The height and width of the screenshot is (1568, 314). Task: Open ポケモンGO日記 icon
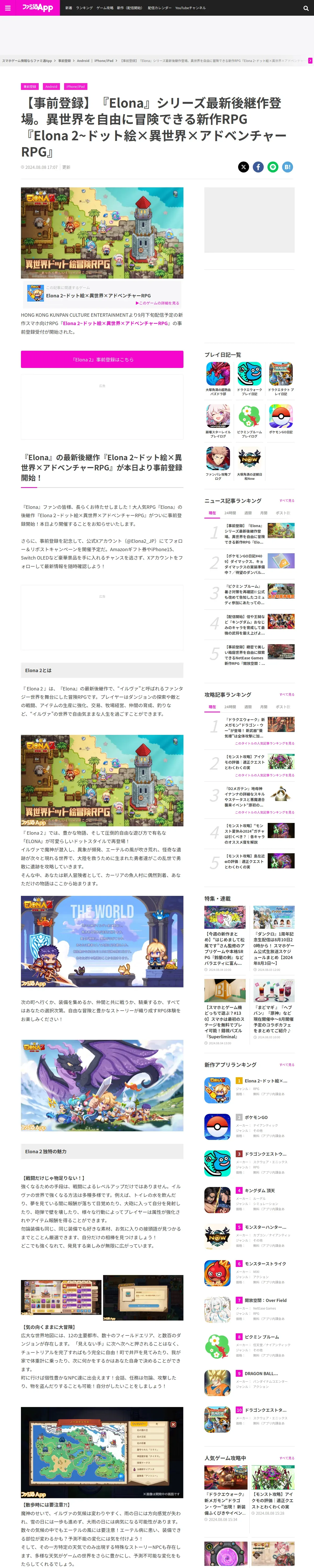(x=281, y=416)
